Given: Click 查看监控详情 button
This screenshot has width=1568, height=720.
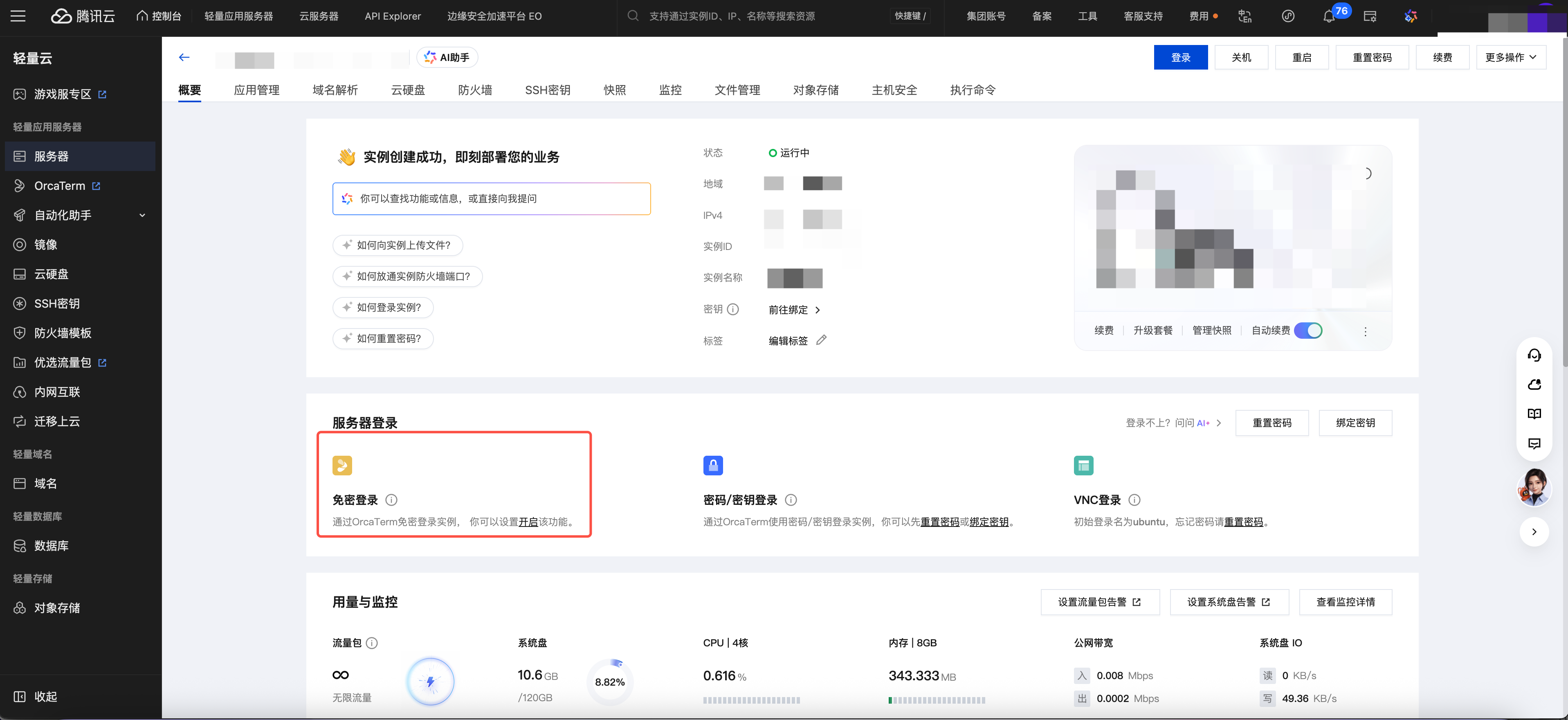Looking at the screenshot, I should click(x=1345, y=602).
